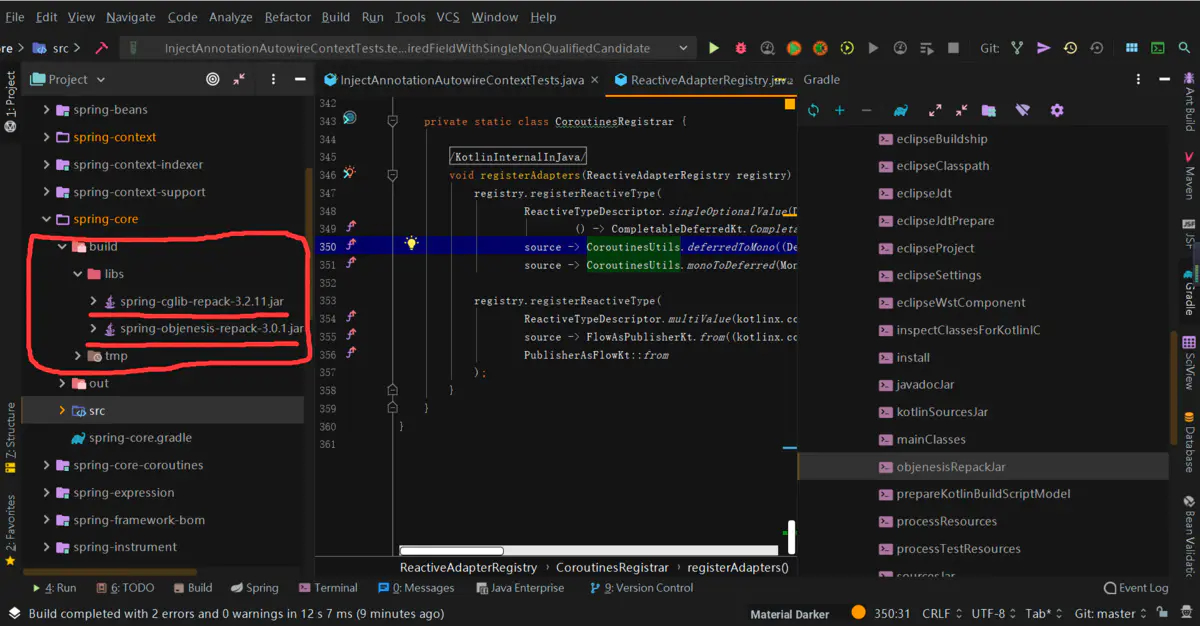Click the red Debug bug icon
Viewport: 1200px width, 626px height.
tap(740, 47)
